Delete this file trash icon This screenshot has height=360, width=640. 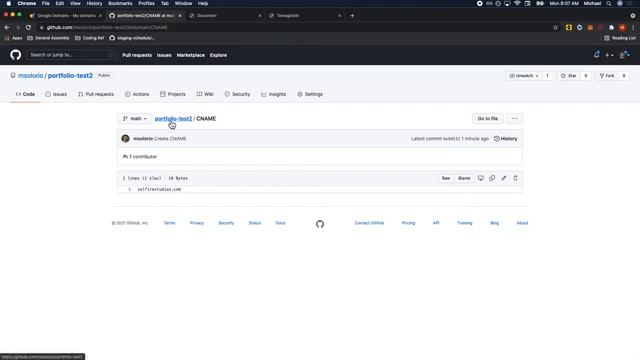pos(515,178)
